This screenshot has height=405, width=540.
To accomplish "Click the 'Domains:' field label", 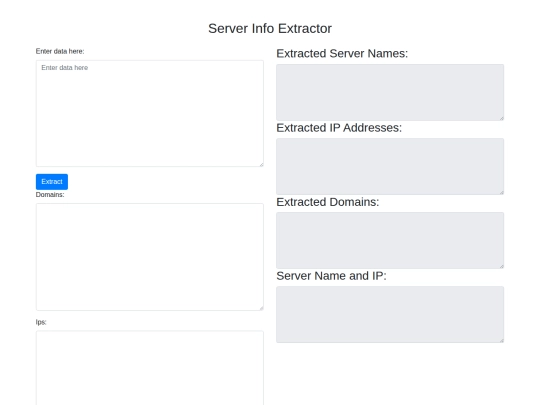I will click(50, 195).
